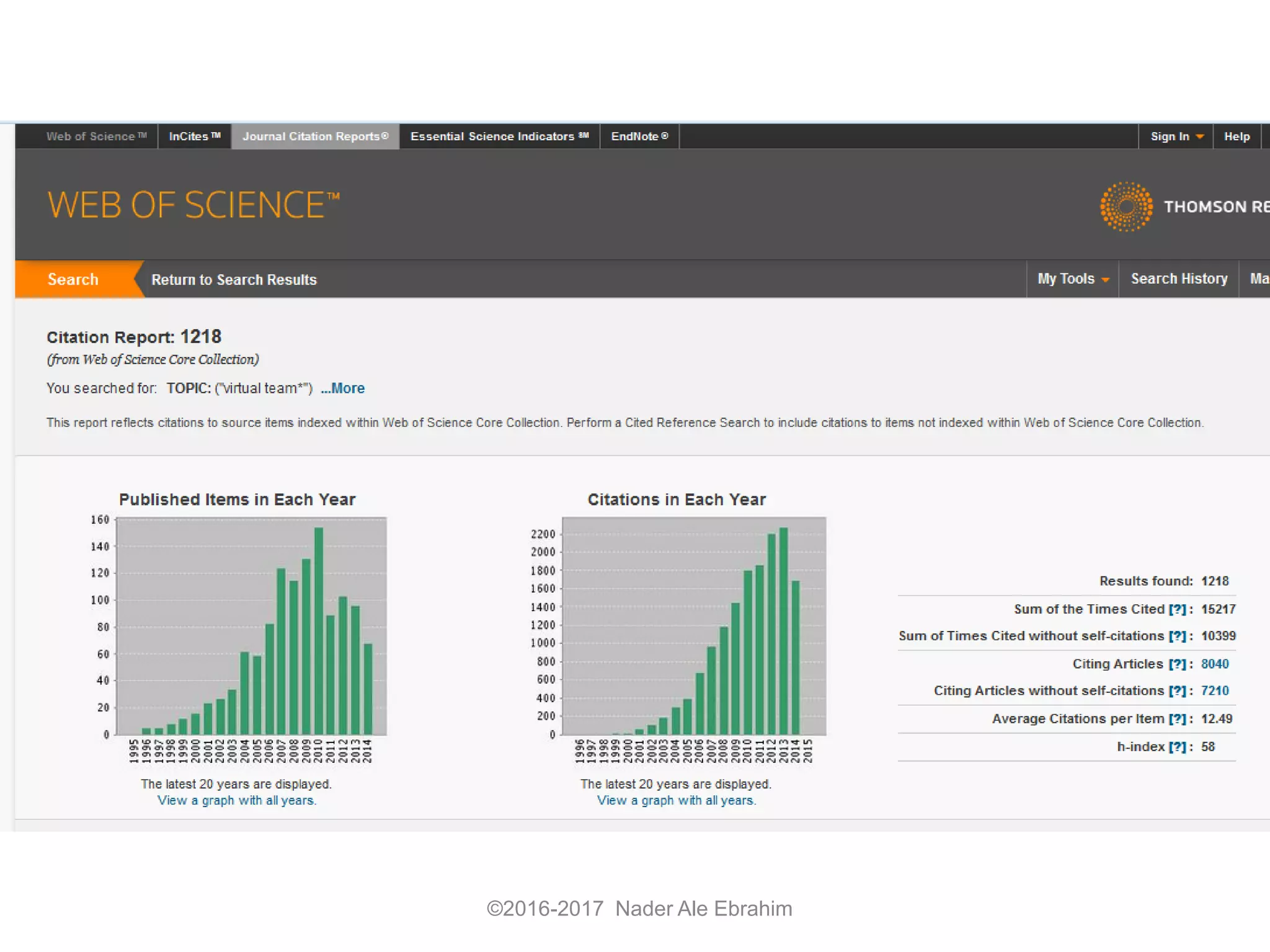
Task: Click help icon beside h-index
Action: pyautogui.click(x=1177, y=747)
